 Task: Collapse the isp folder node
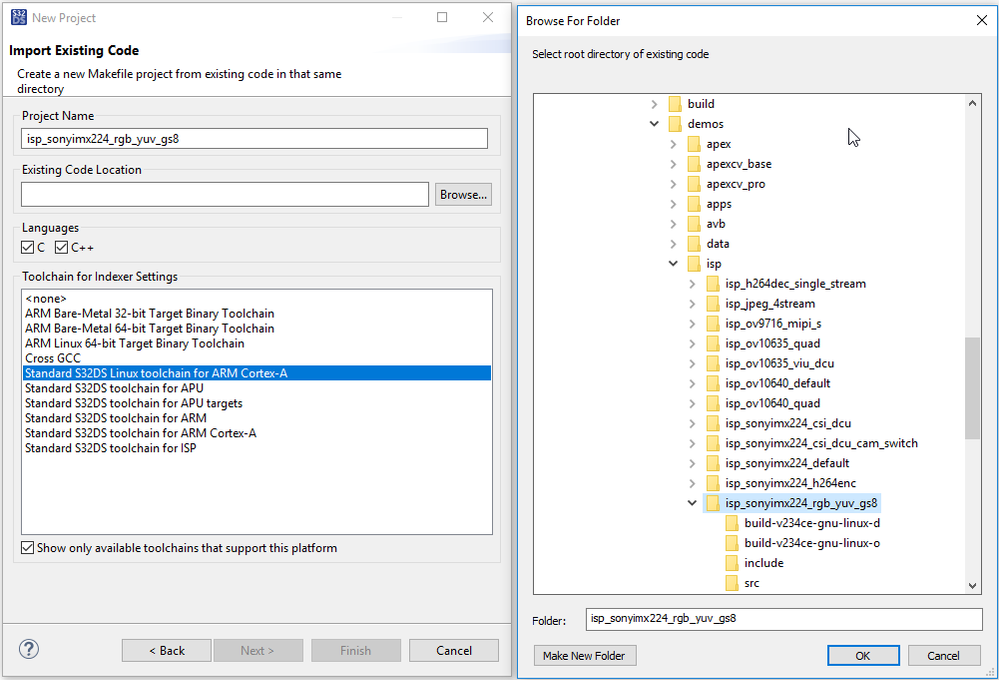(673, 264)
